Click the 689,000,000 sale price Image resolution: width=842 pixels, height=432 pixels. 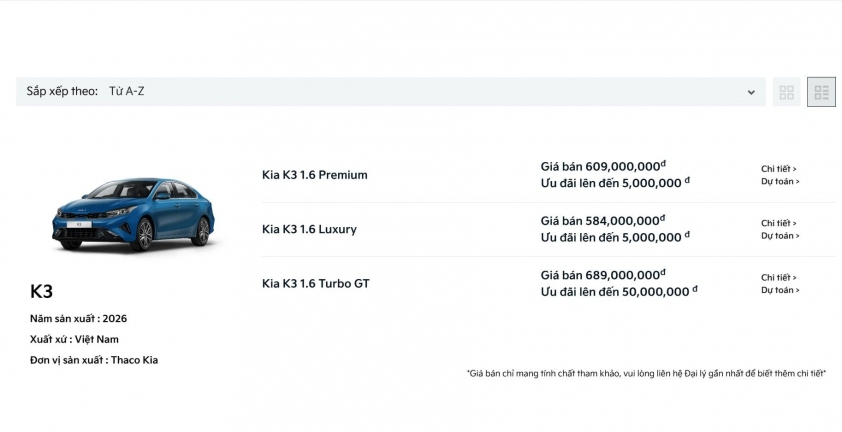603,275
